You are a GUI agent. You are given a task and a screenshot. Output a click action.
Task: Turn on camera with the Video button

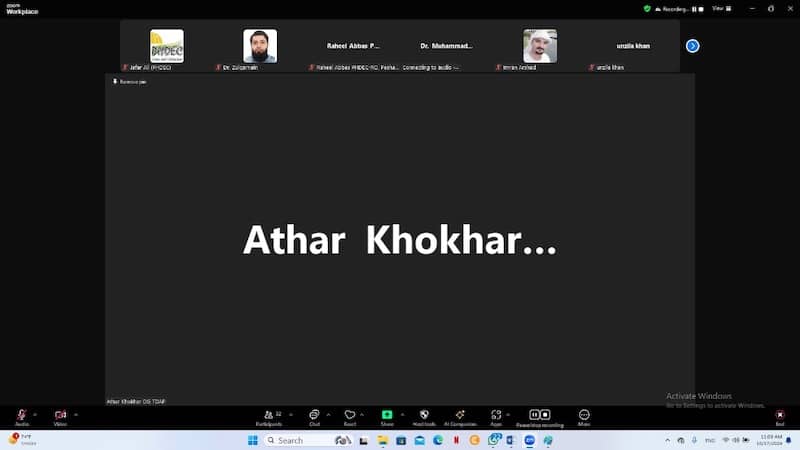[60, 415]
